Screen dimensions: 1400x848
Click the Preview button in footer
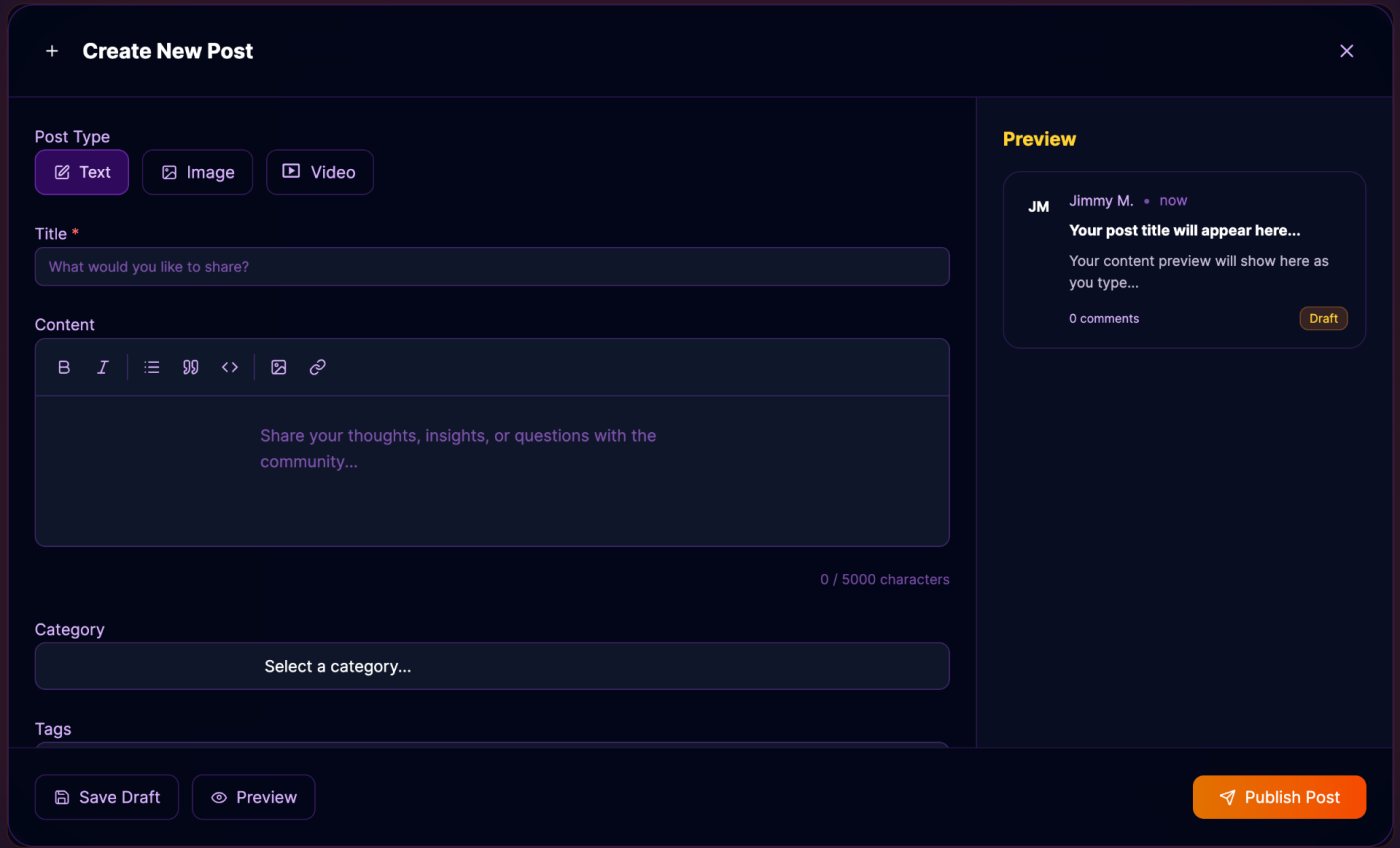coord(254,797)
